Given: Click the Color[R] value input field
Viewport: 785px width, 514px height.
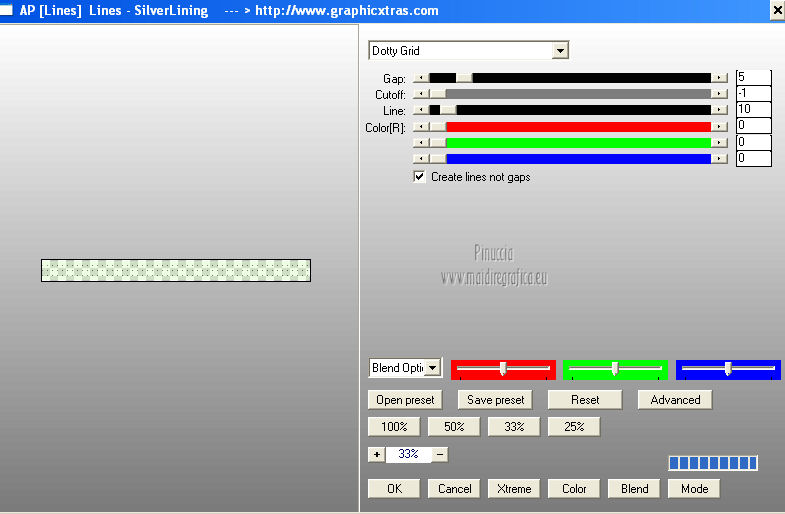Looking at the screenshot, I should (x=753, y=125).
